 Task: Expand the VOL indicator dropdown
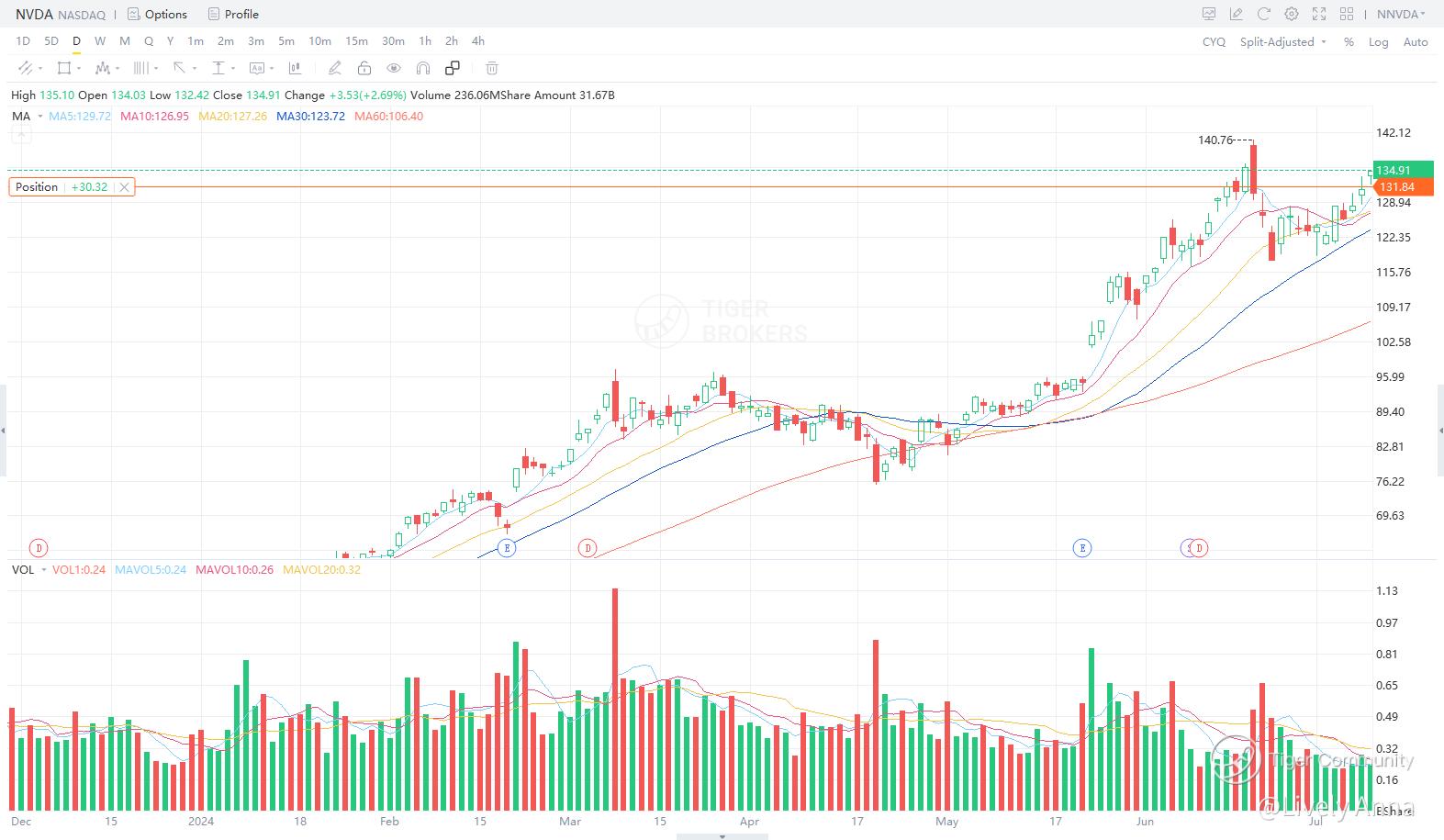[43, 570]
